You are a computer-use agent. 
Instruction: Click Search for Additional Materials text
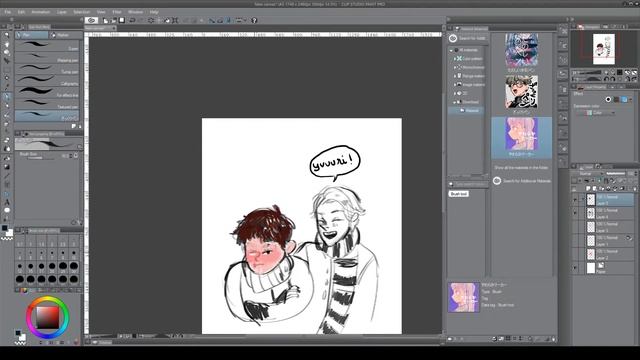(527, 181)
